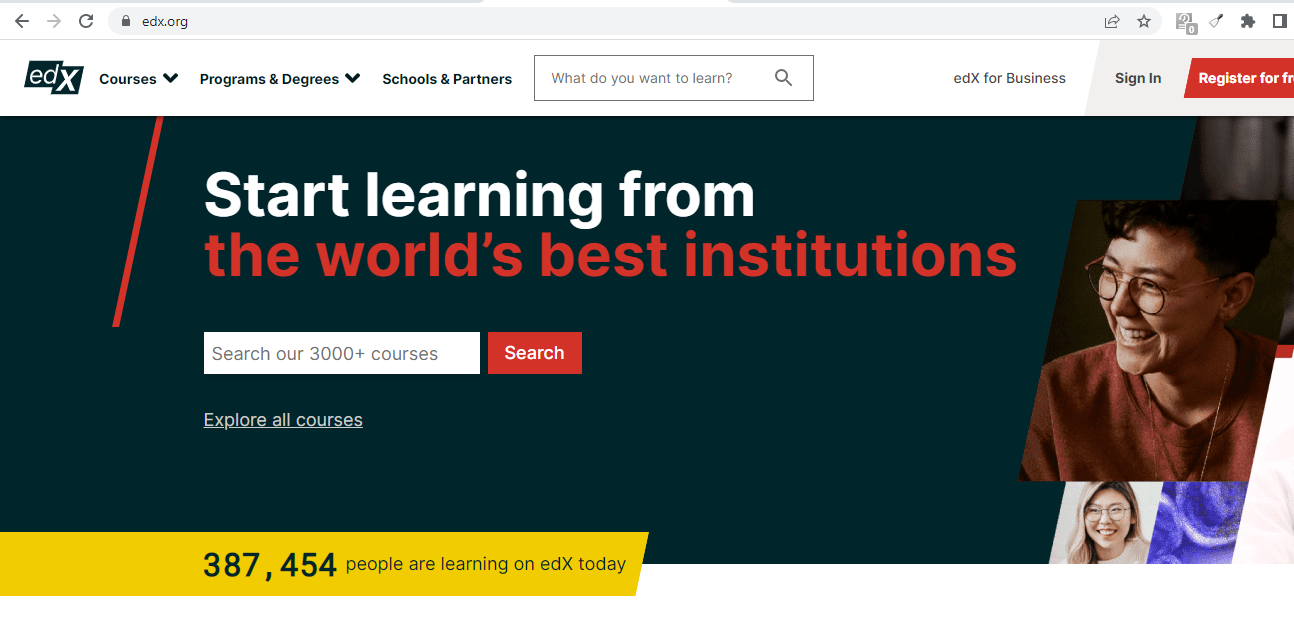Click the blue abstract texture image
Viewport: 1294px width, 637px height.
[1198, 522]
